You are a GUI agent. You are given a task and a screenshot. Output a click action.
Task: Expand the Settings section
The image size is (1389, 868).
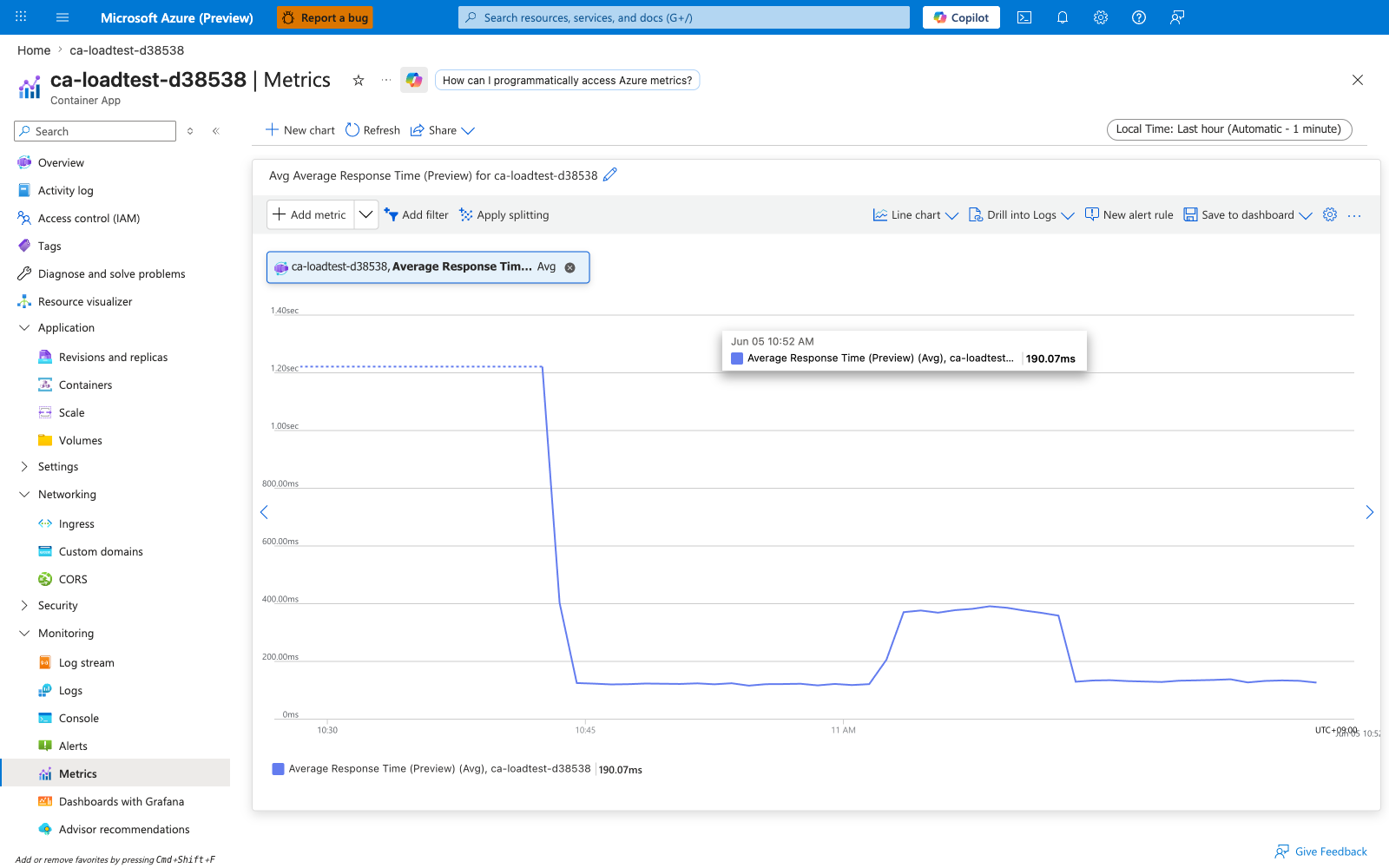click(x=24, y=467)
